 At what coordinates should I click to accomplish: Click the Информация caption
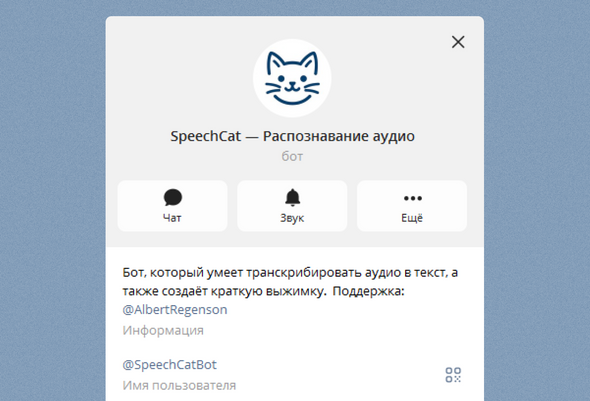pyautogui.click(x=163, y=330)
